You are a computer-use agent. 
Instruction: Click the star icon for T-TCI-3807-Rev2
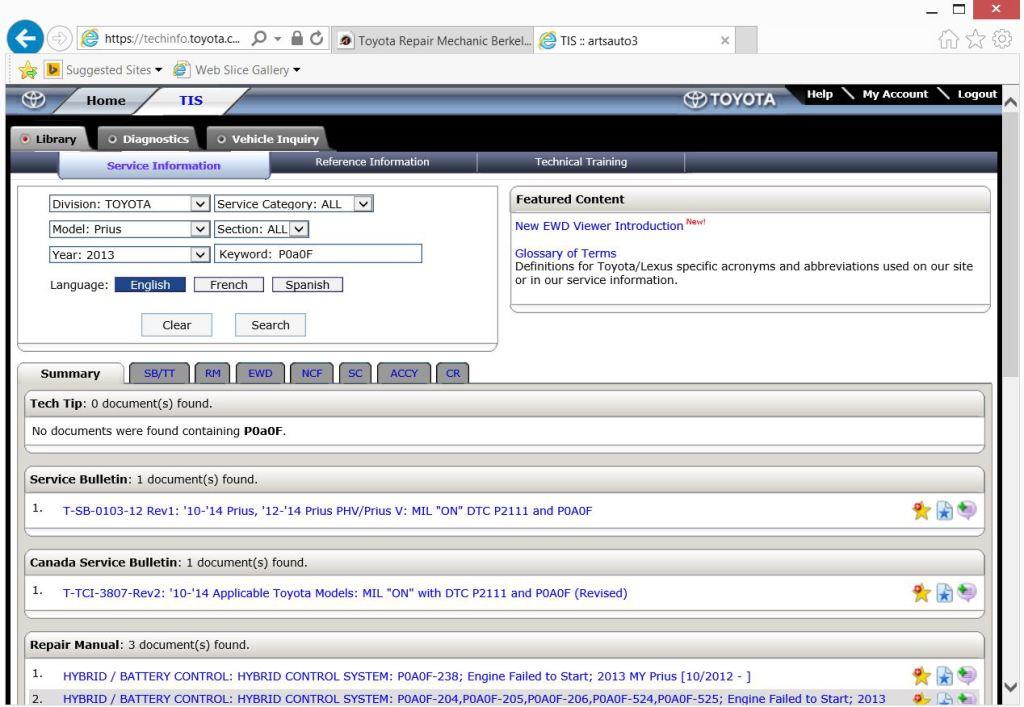921,593
